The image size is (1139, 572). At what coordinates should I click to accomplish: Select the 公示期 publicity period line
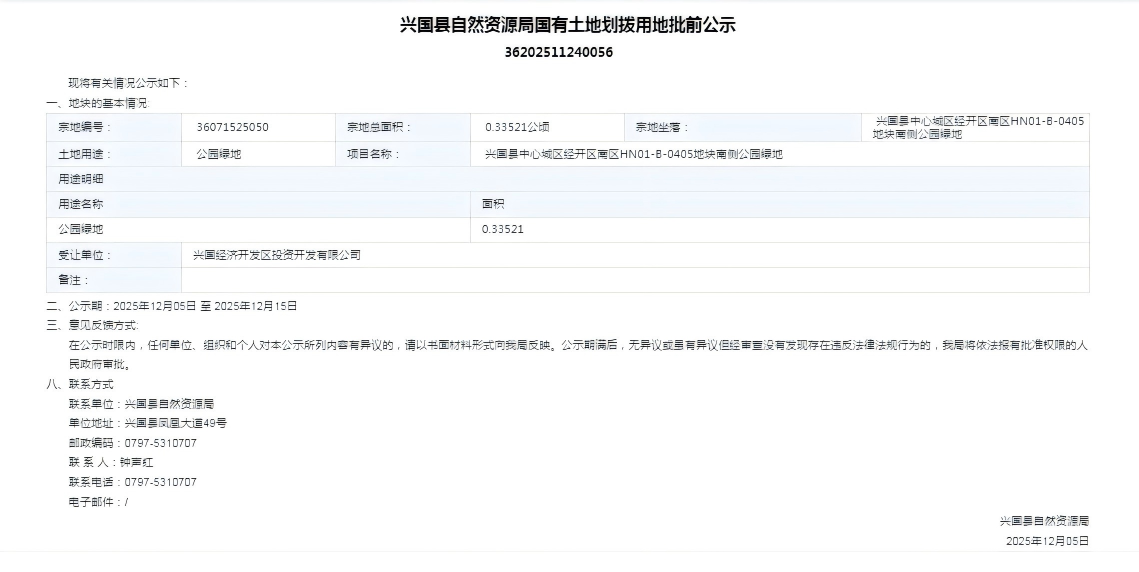click(x=172, y=306)
